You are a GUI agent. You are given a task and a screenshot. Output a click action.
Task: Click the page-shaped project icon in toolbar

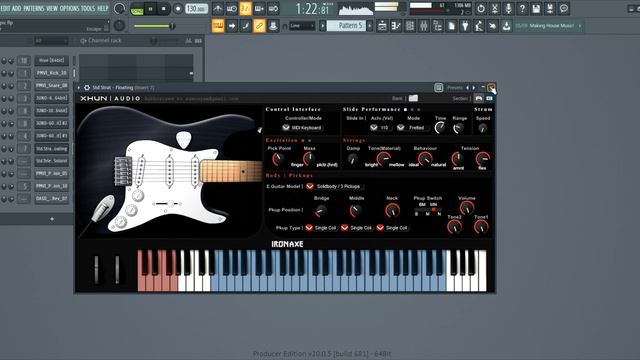pos(451,26)
